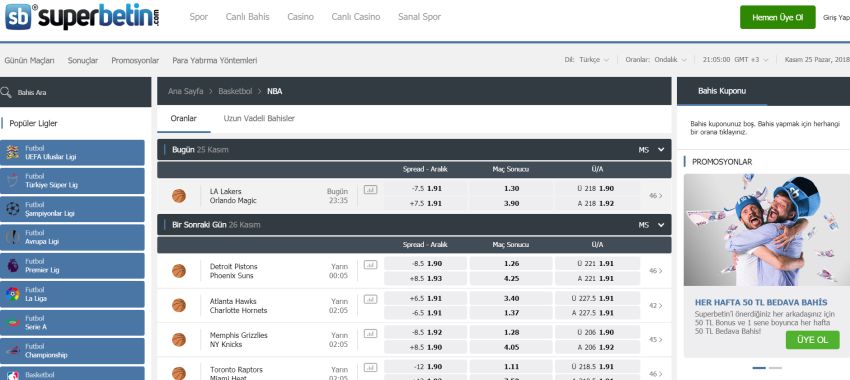Click the Türkiye Süper Lig league icon

tap(12, 181)
